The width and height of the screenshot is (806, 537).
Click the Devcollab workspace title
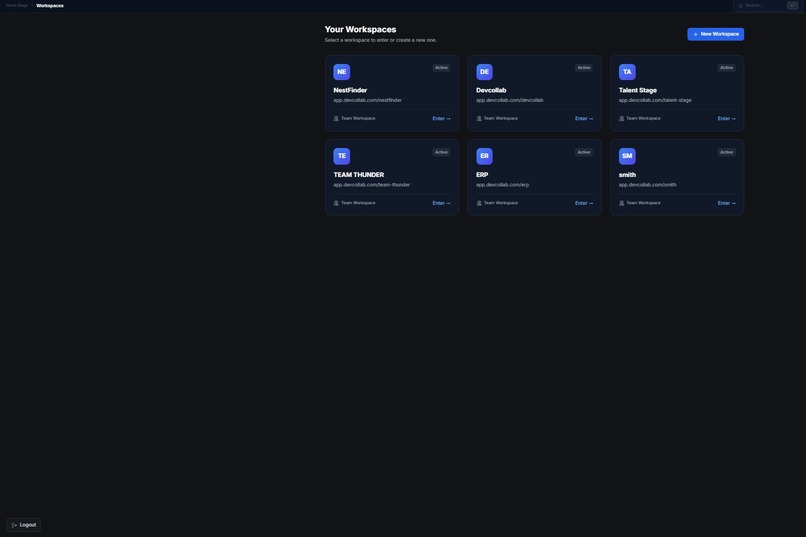pos(491,90)
